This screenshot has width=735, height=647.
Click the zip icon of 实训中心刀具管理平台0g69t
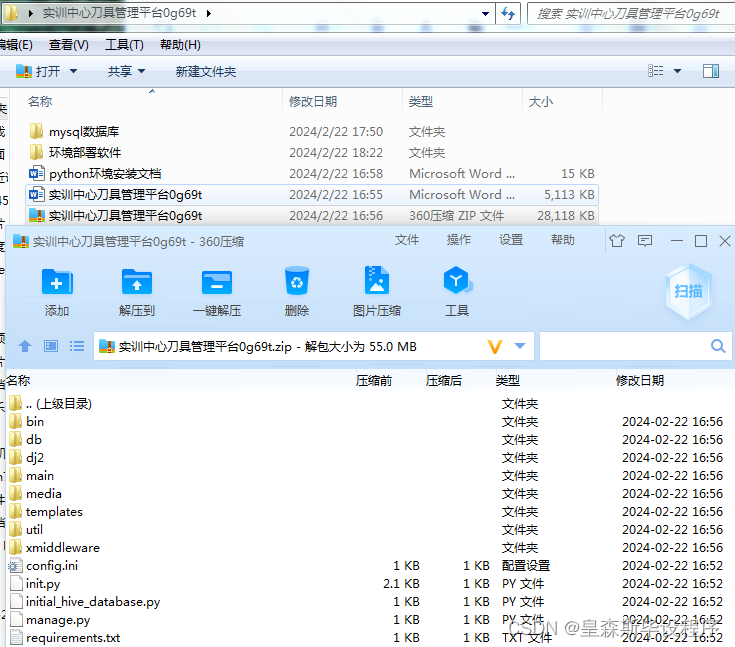pyautogui.click(x=36, y=215)
